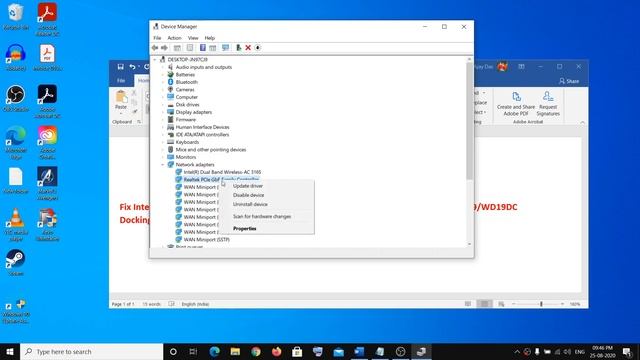Image resolution: width=640 pixels, height=360 pixels.
Task: Collapse the Word ribbon with the chevron
Action: 582,122
